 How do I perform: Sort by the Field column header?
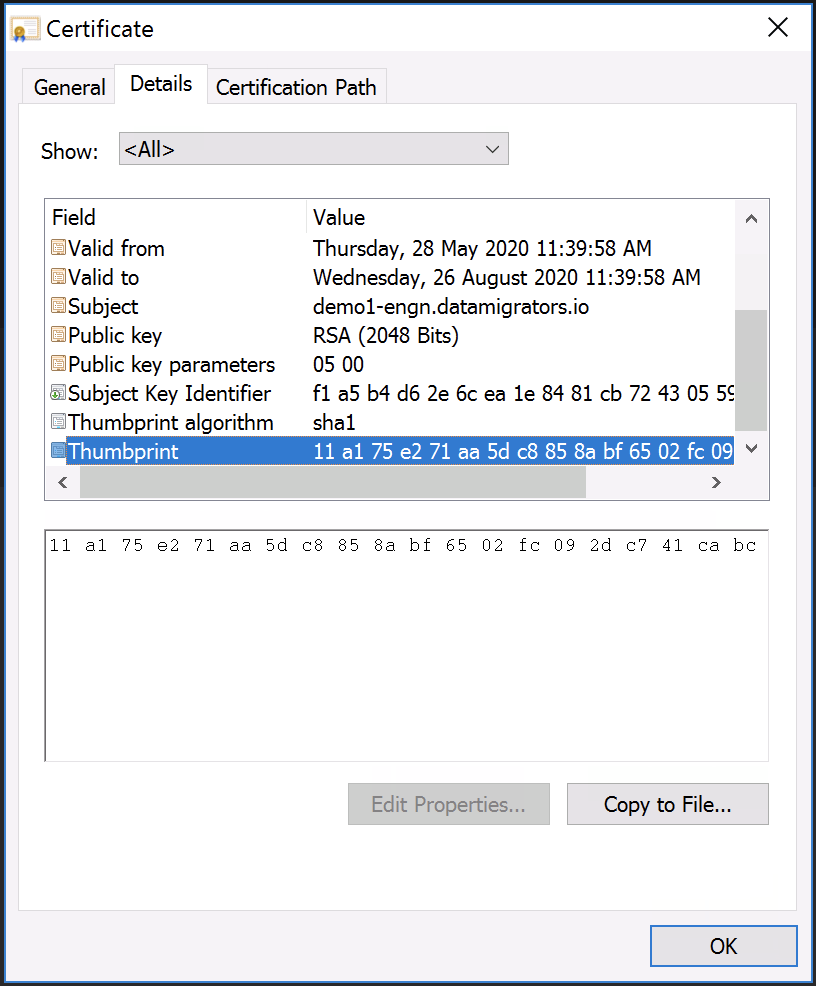tap(176, 217)
